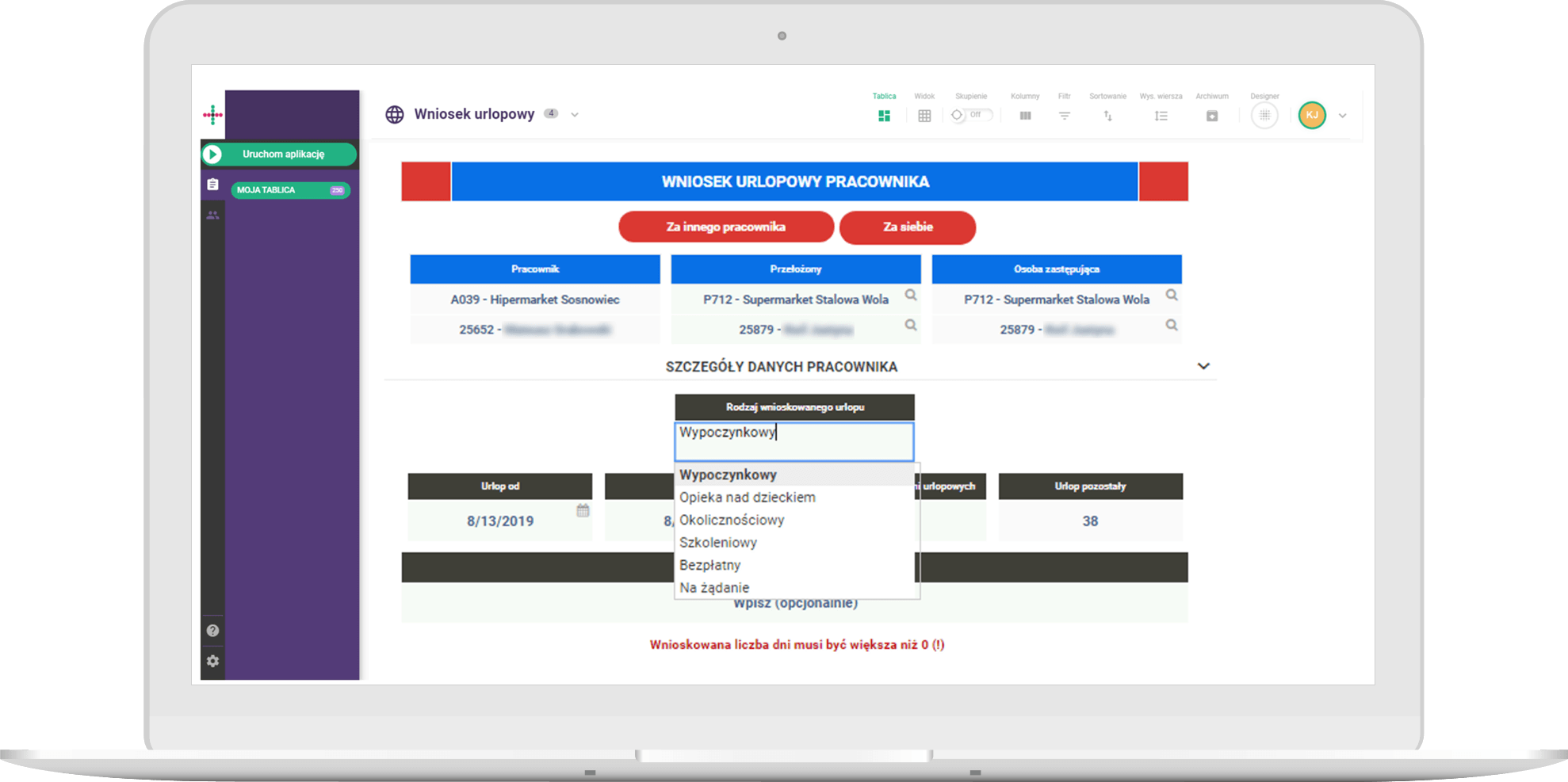Open the Widok grid view icon
This screenshot has height=782, width=1568.
tap(924, 116)
